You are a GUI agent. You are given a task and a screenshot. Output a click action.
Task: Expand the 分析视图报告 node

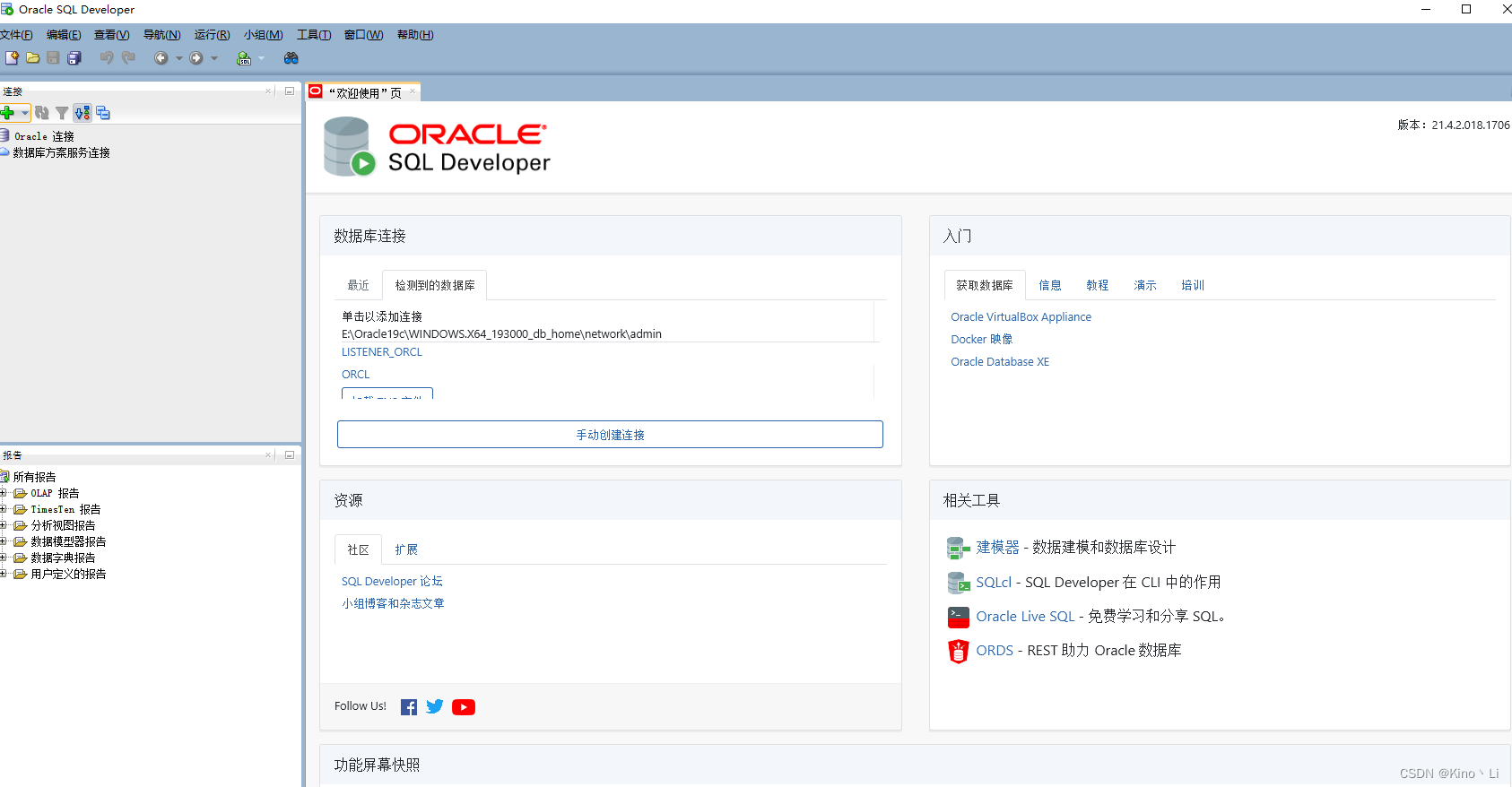[x=4, y=525]
